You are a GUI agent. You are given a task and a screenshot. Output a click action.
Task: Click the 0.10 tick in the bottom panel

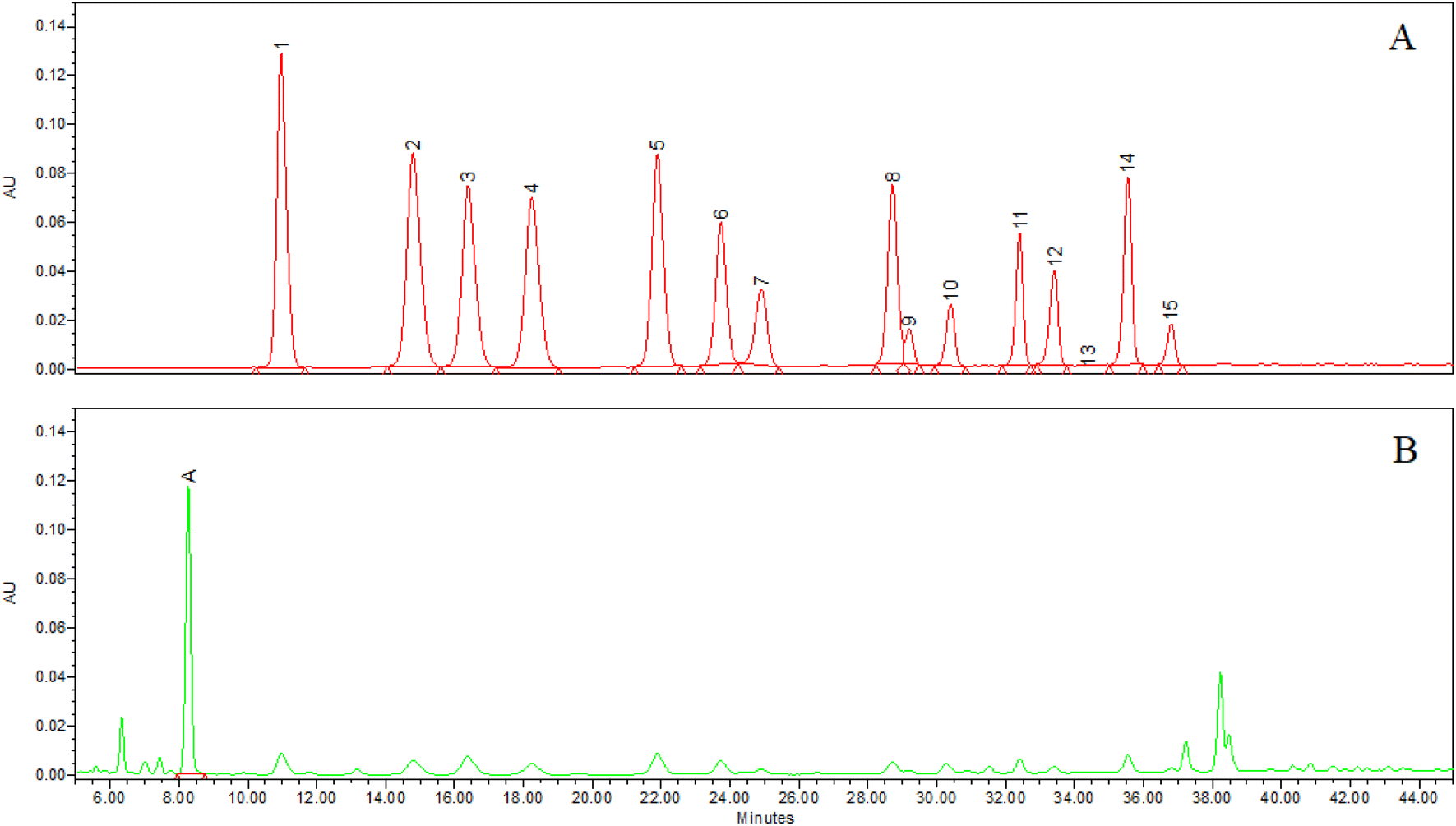(49, 529)
